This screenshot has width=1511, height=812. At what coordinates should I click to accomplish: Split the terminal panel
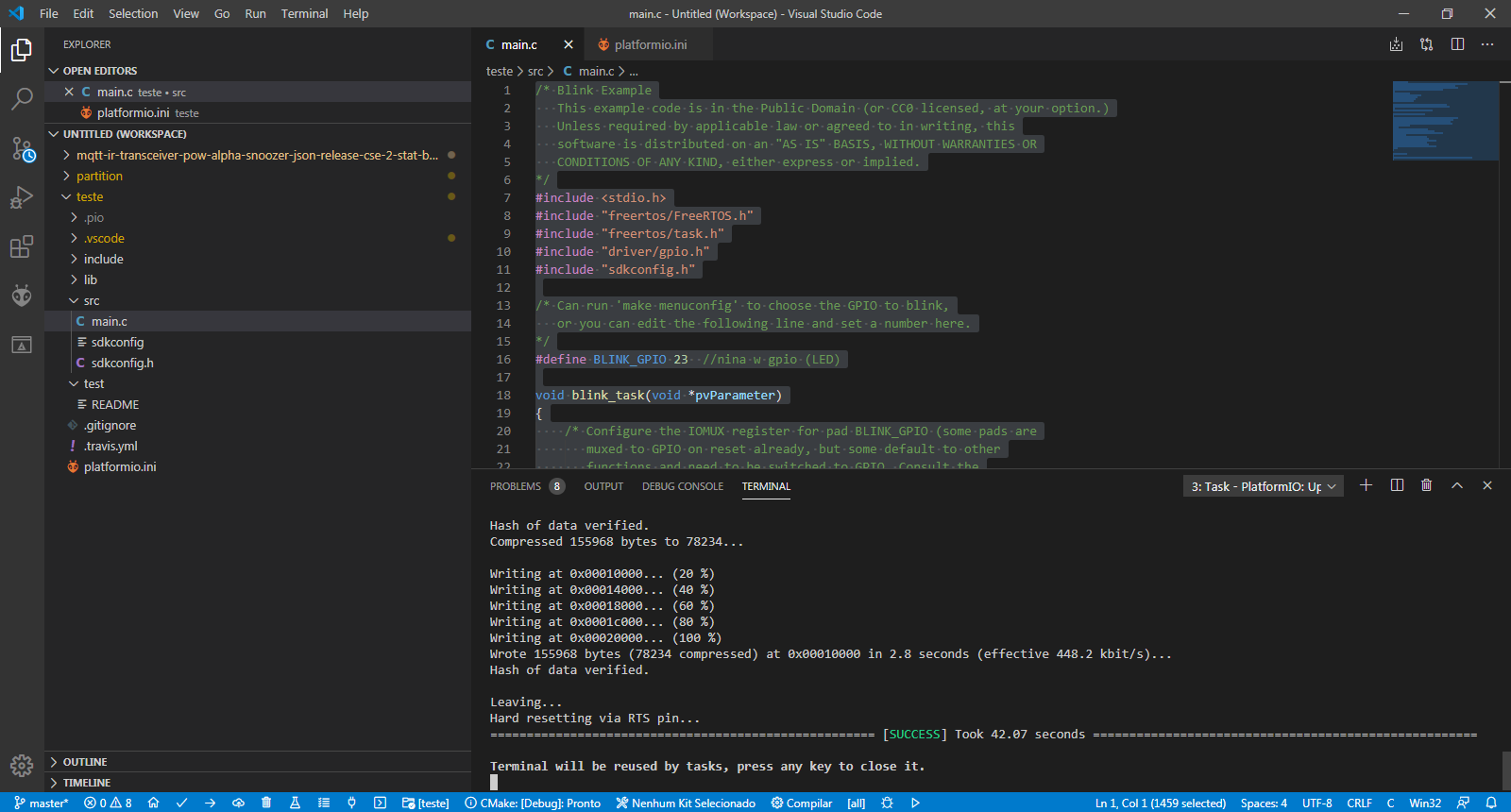click(1397, 485)
